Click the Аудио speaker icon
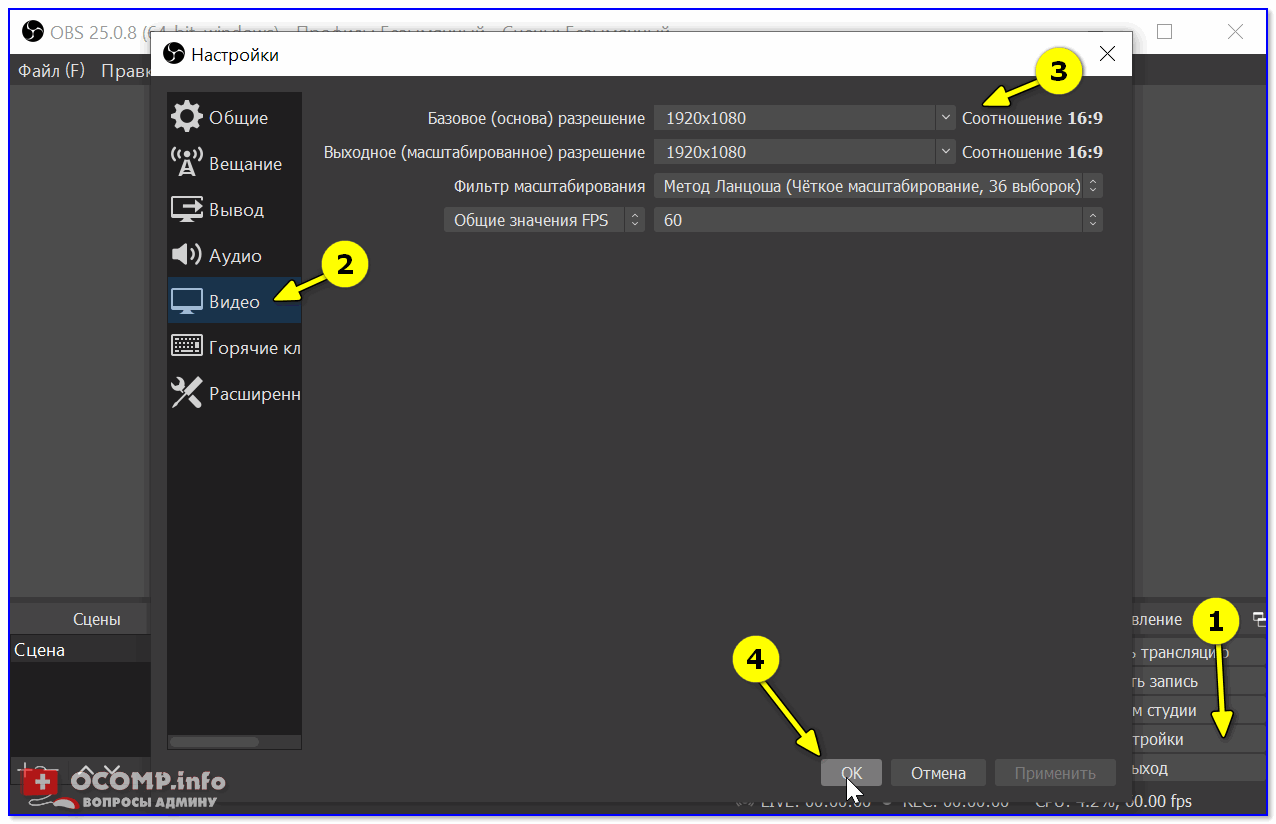The width and height of the screenshot is (1276, 824). 186,255
